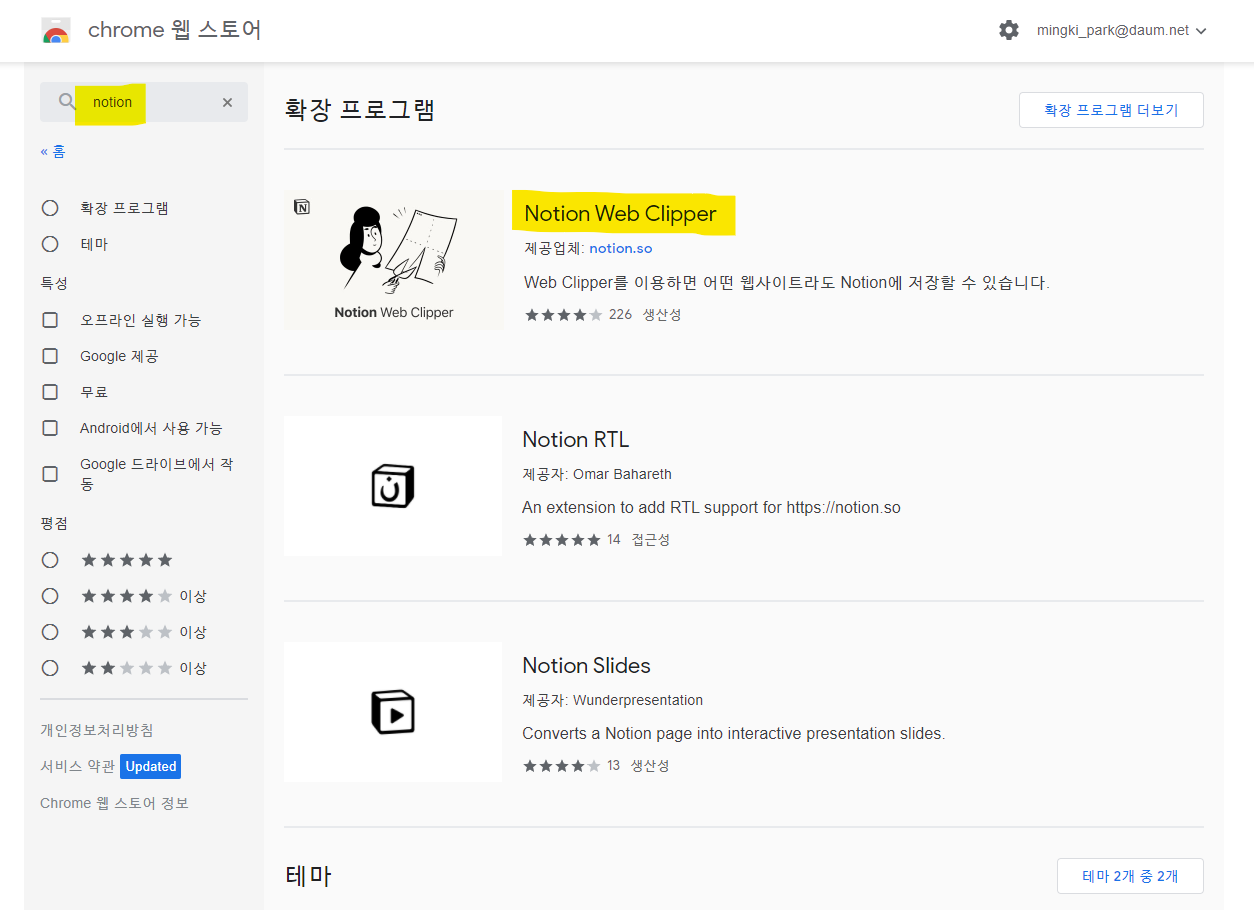Viewport: 1254px width, 910px height.
Task: Click the 확장 프로그램 section heading
Action: pyautogui.click(x=360, y=109)
